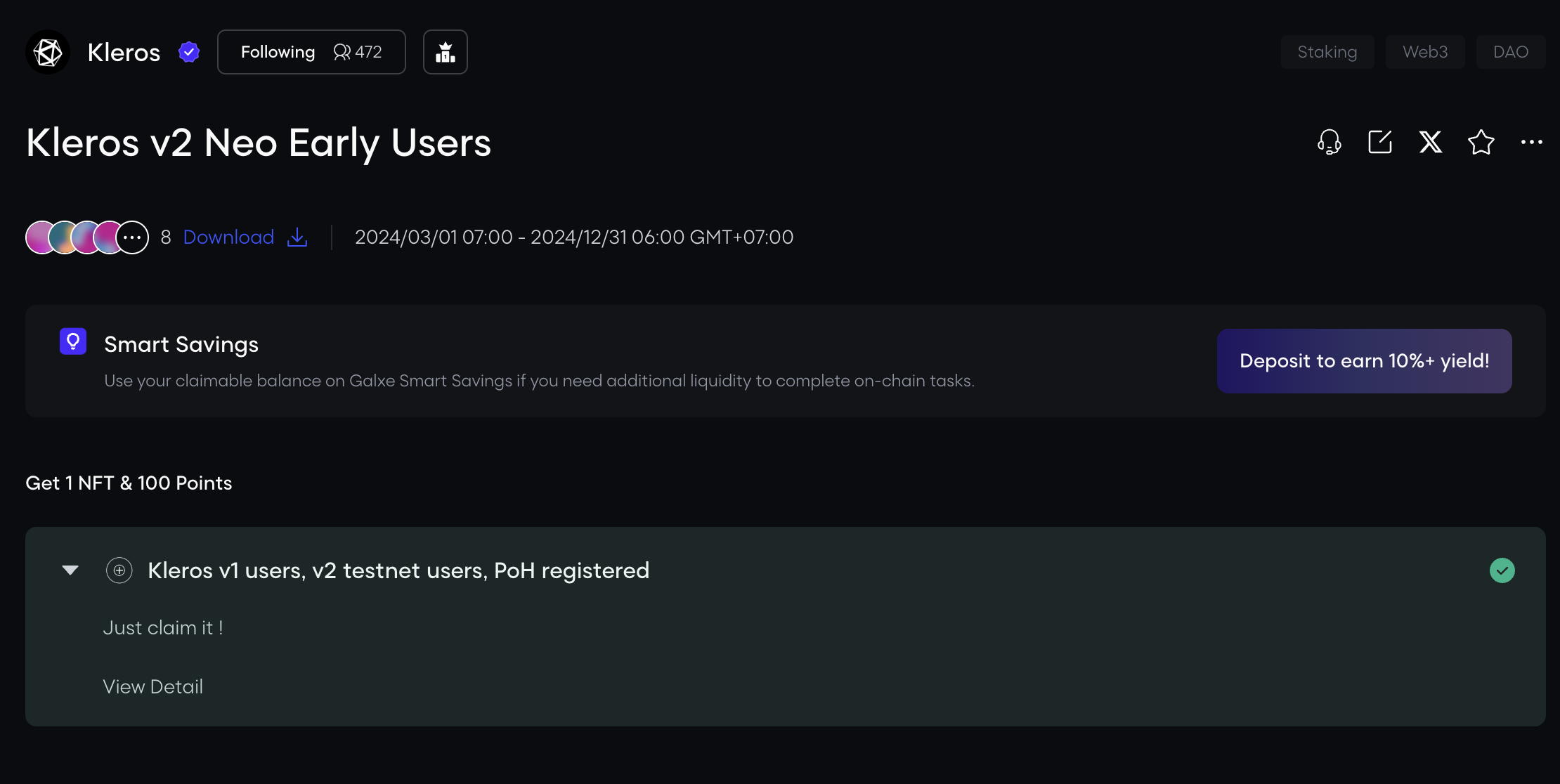Click the download arrow icon
Screen dimensions: 1560x784
(x=297, y=237)
